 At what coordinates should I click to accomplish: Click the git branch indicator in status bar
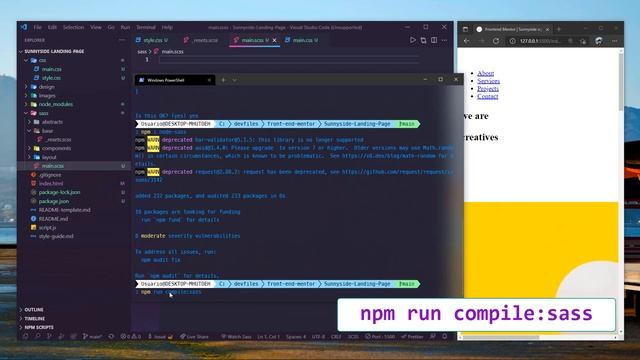tap(92, 337)
